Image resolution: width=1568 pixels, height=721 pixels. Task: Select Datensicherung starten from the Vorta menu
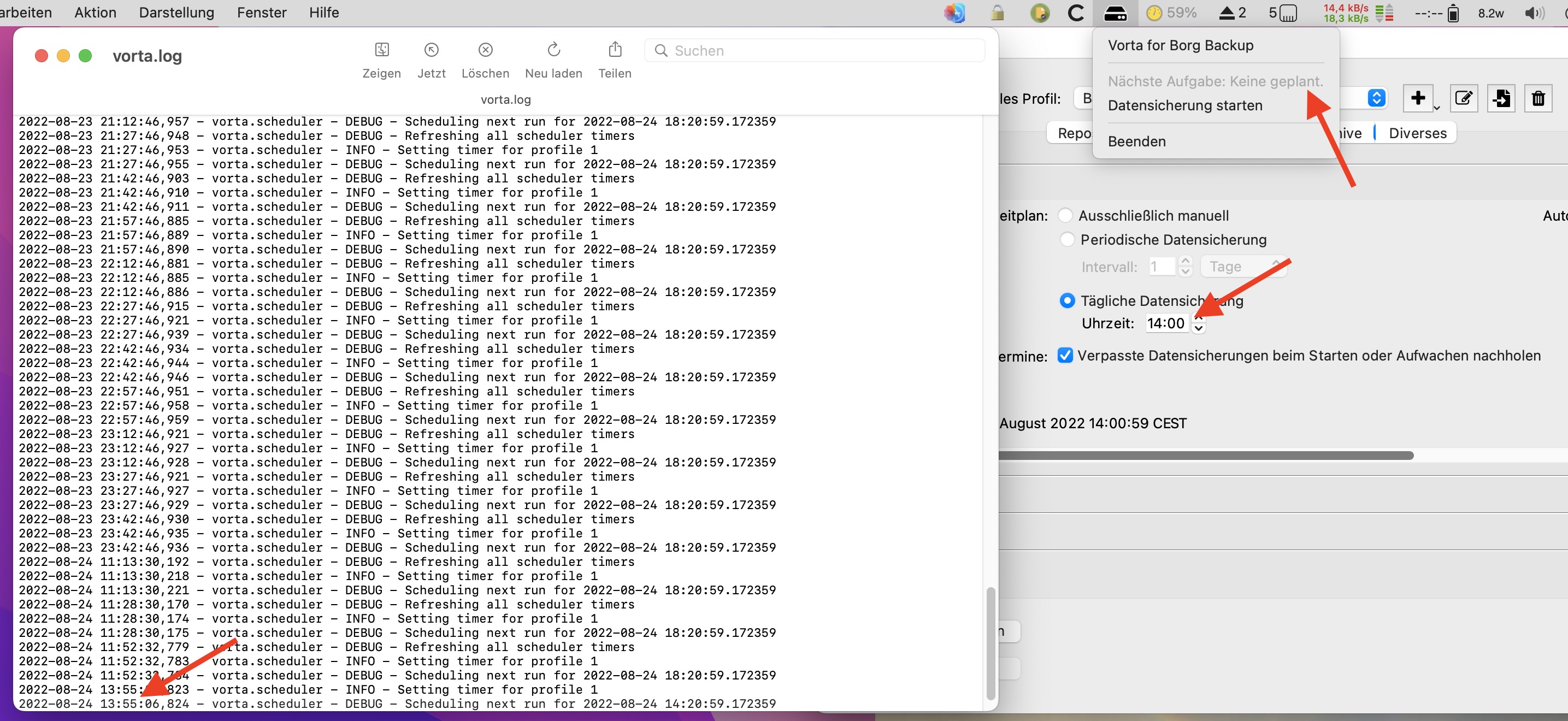[1186, 105]
